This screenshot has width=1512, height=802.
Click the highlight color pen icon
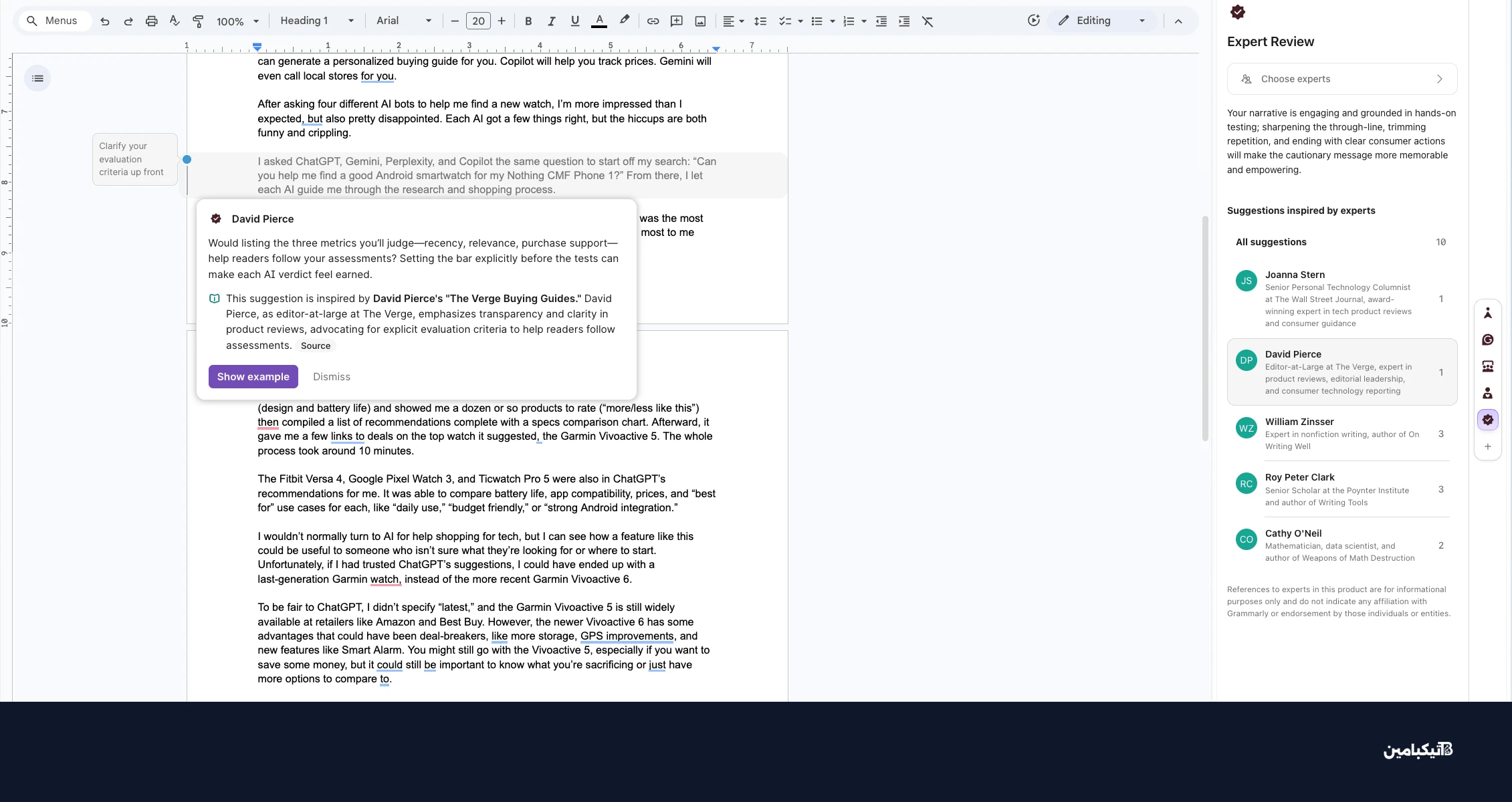624,21
